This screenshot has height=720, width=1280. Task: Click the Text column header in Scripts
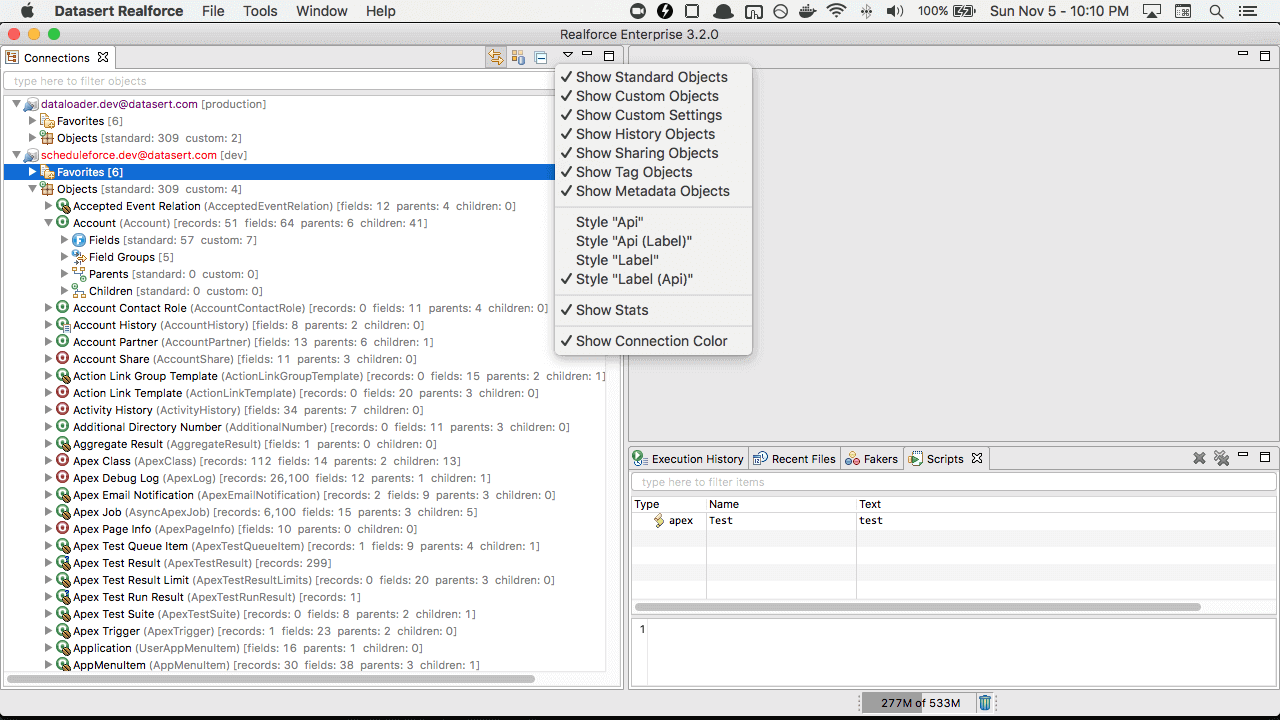click(x=1067, y=504)
